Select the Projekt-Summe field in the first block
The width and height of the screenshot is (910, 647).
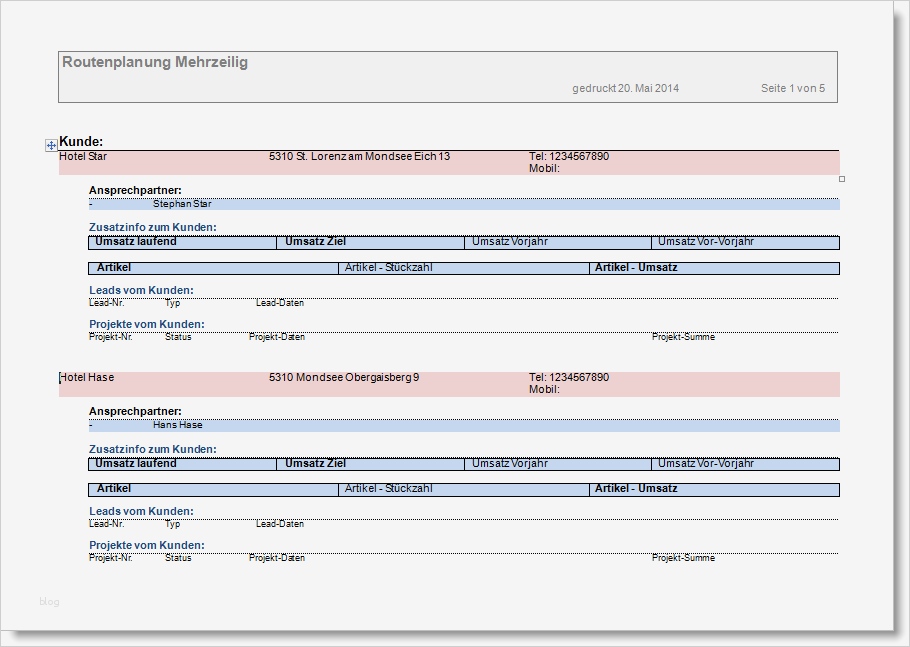(683, 337)
